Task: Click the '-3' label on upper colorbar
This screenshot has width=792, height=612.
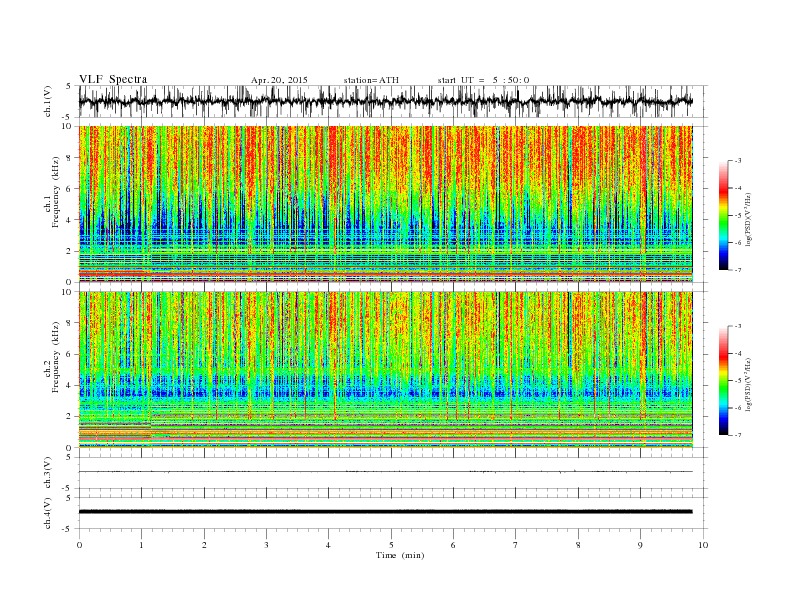Action: [x=736, y=161]
